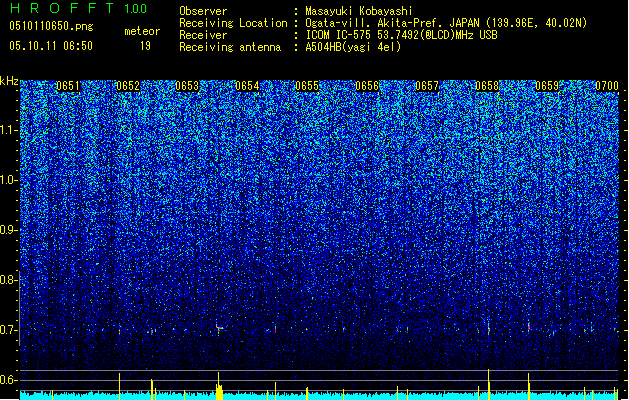629x400 pixels.
Task: Click the bright meteor echo near 0653
Action: (x=219, y=329)
